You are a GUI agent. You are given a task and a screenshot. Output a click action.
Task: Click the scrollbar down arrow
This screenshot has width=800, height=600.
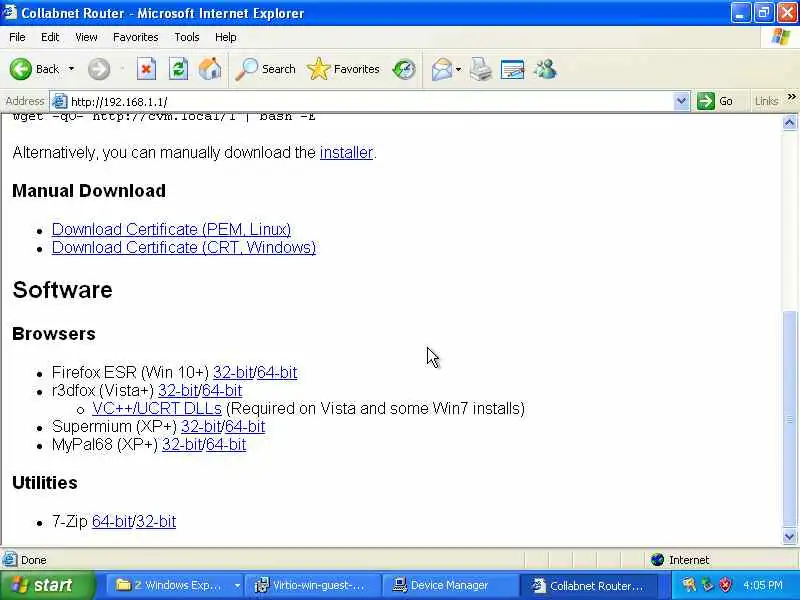(789, 536)
